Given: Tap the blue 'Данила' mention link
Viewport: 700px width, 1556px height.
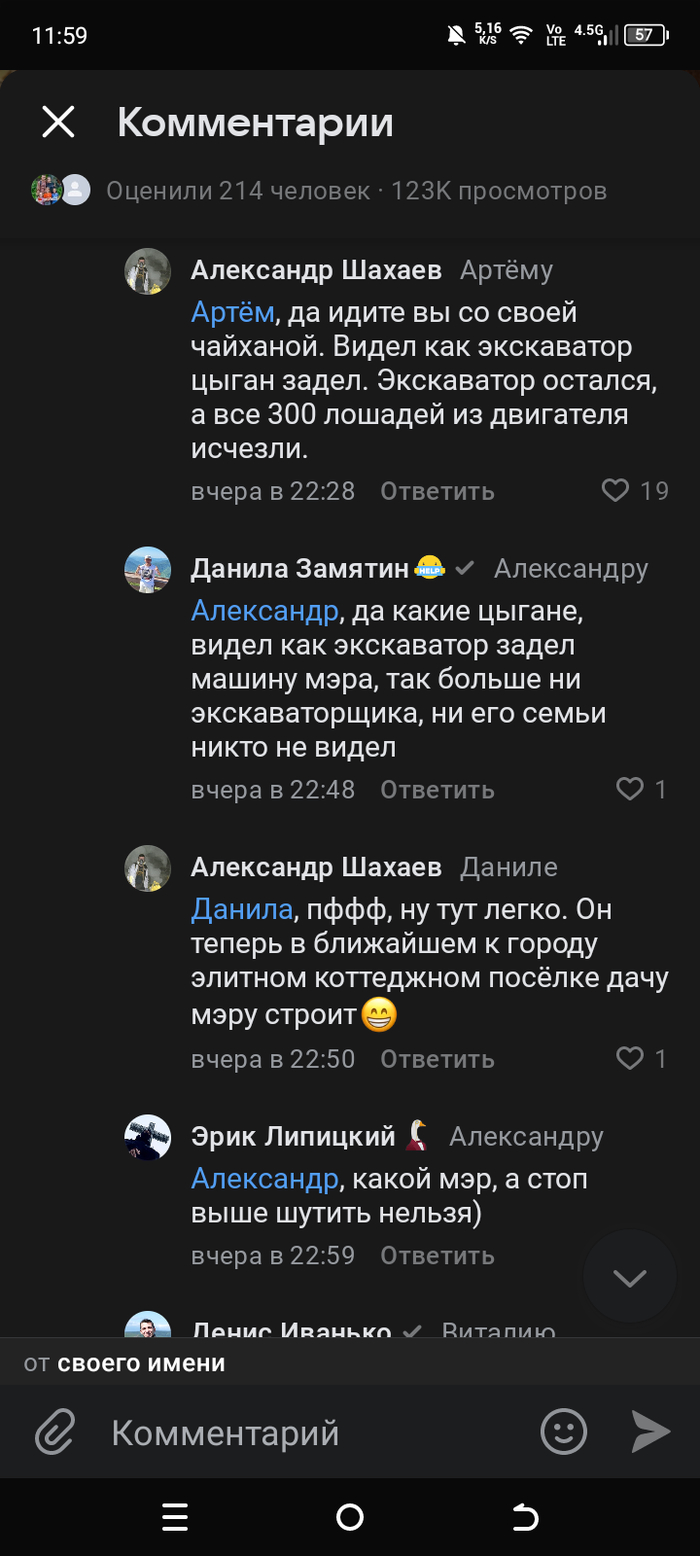Looking at the screenshot, I should coord(242,910).
